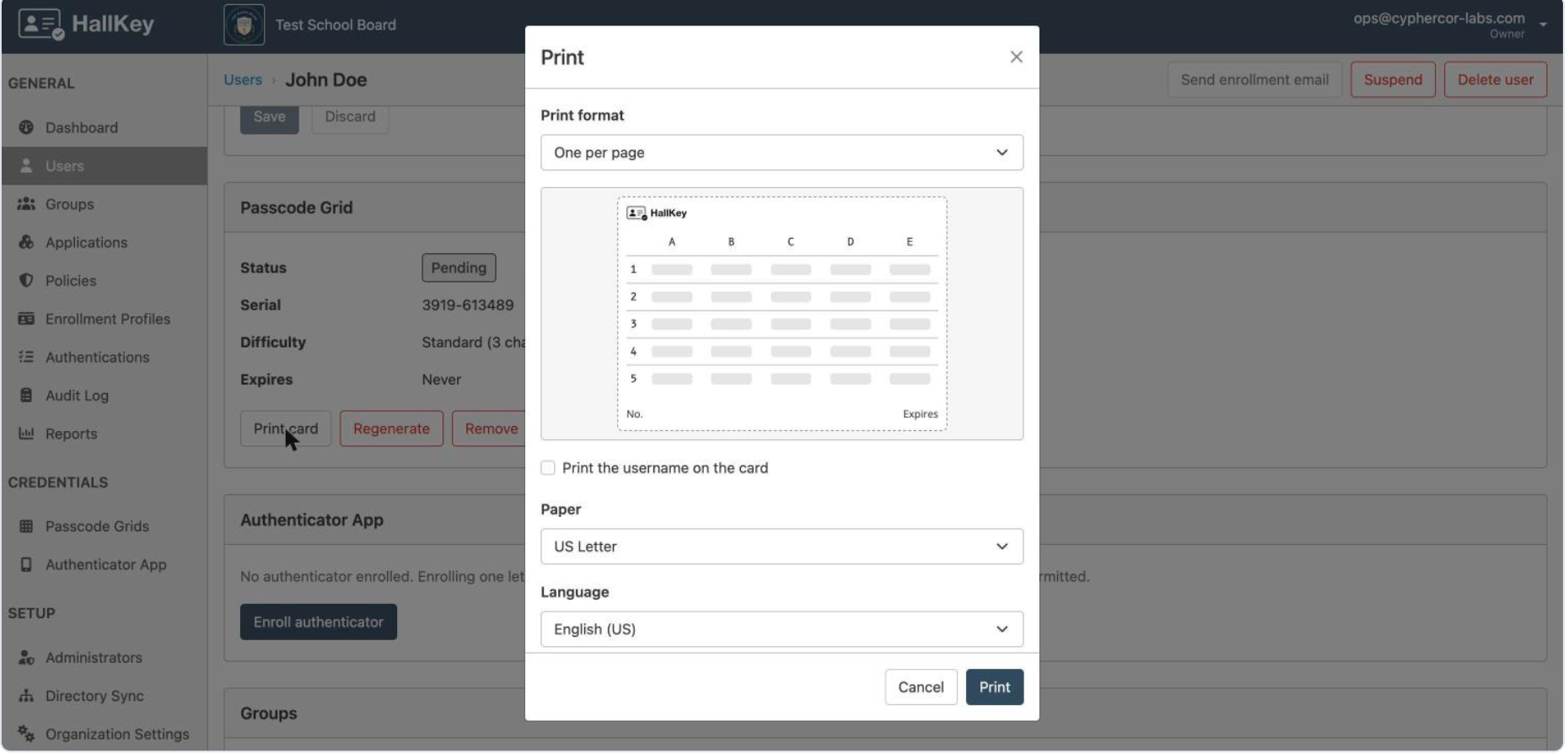Click the Authentications list icon
The height and width of the screenshot is (754, 1568).
pos(26,357)
